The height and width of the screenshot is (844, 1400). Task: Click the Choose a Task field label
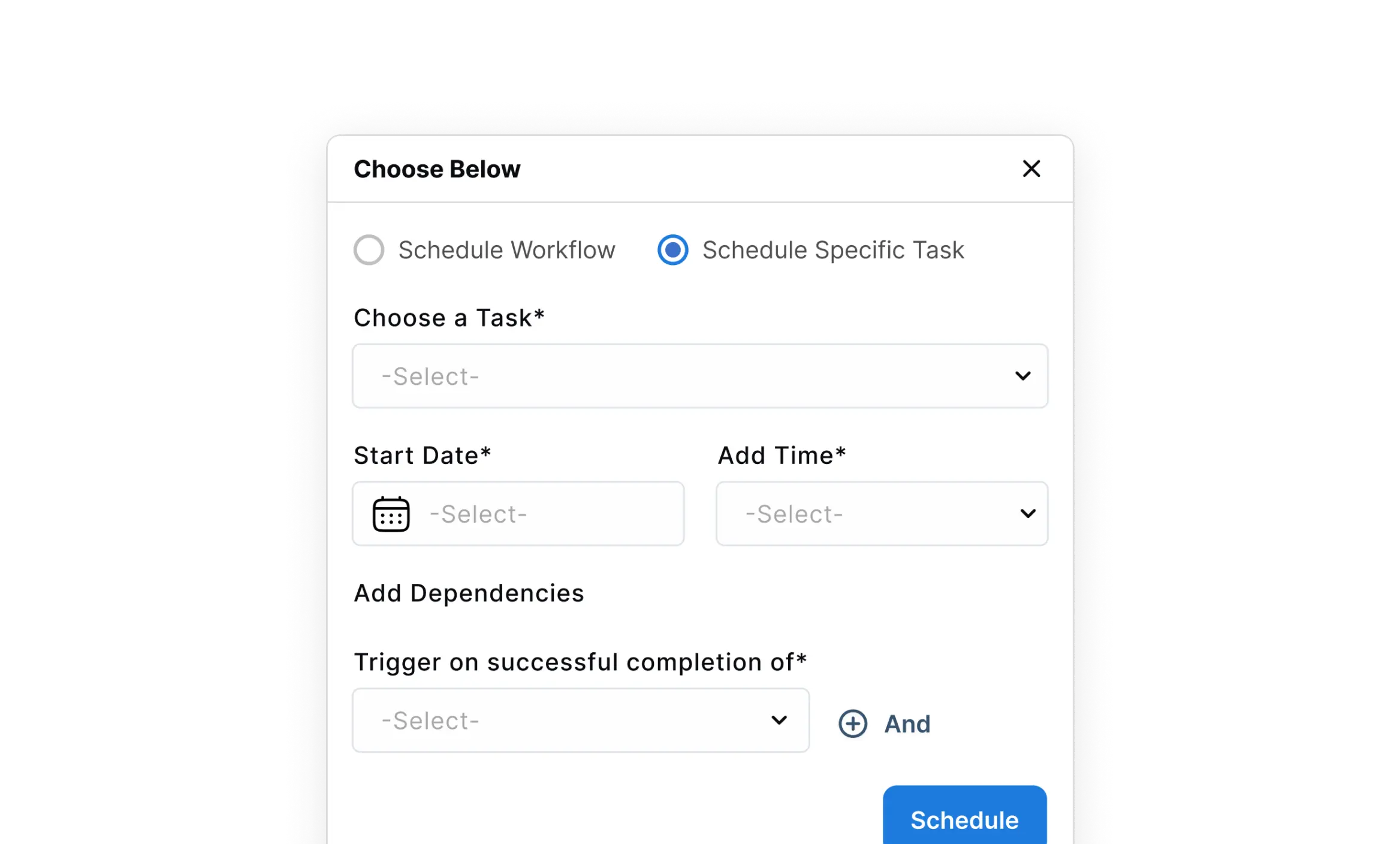coord(449,318)
